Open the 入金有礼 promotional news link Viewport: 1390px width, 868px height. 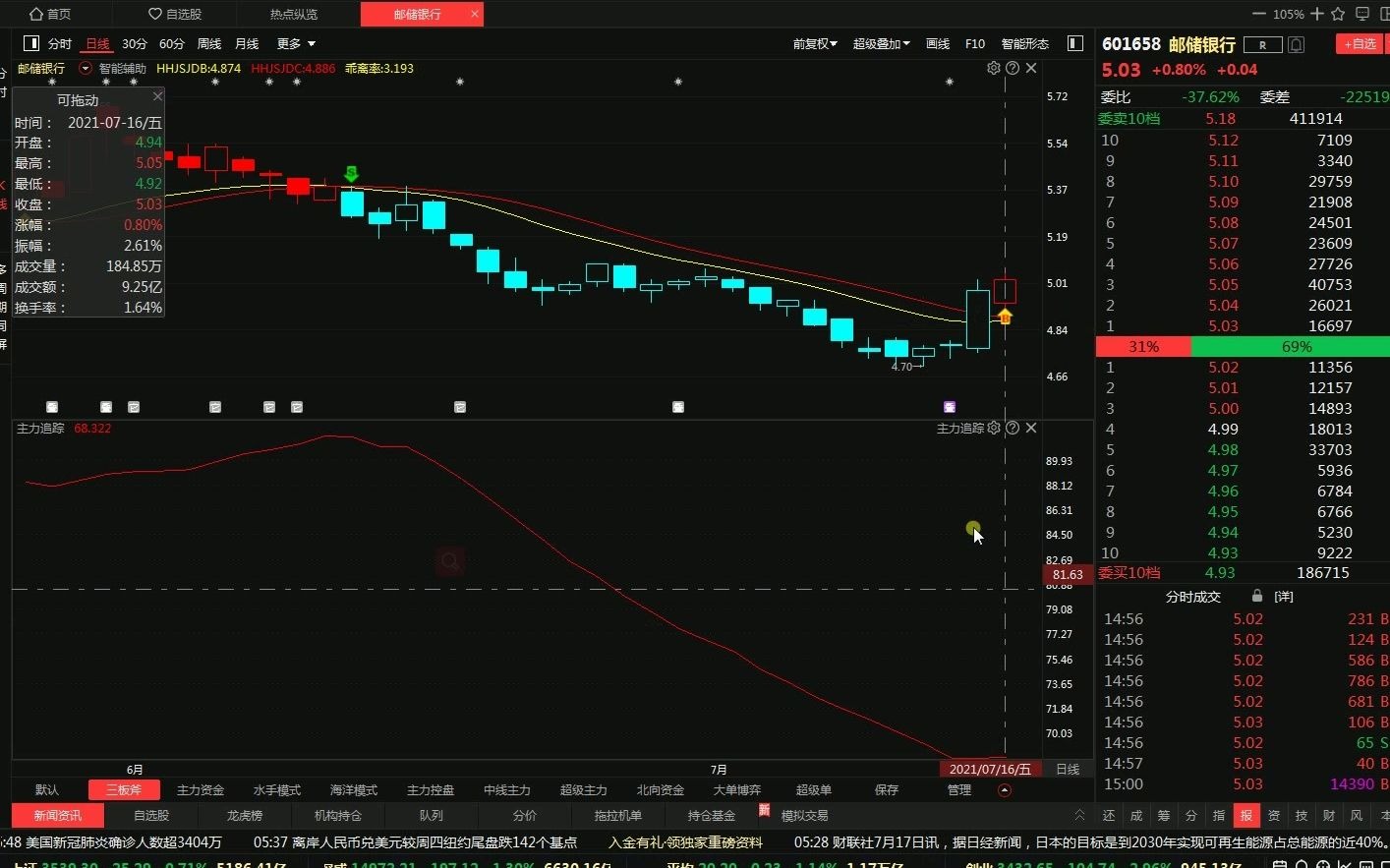pos(685,842)
